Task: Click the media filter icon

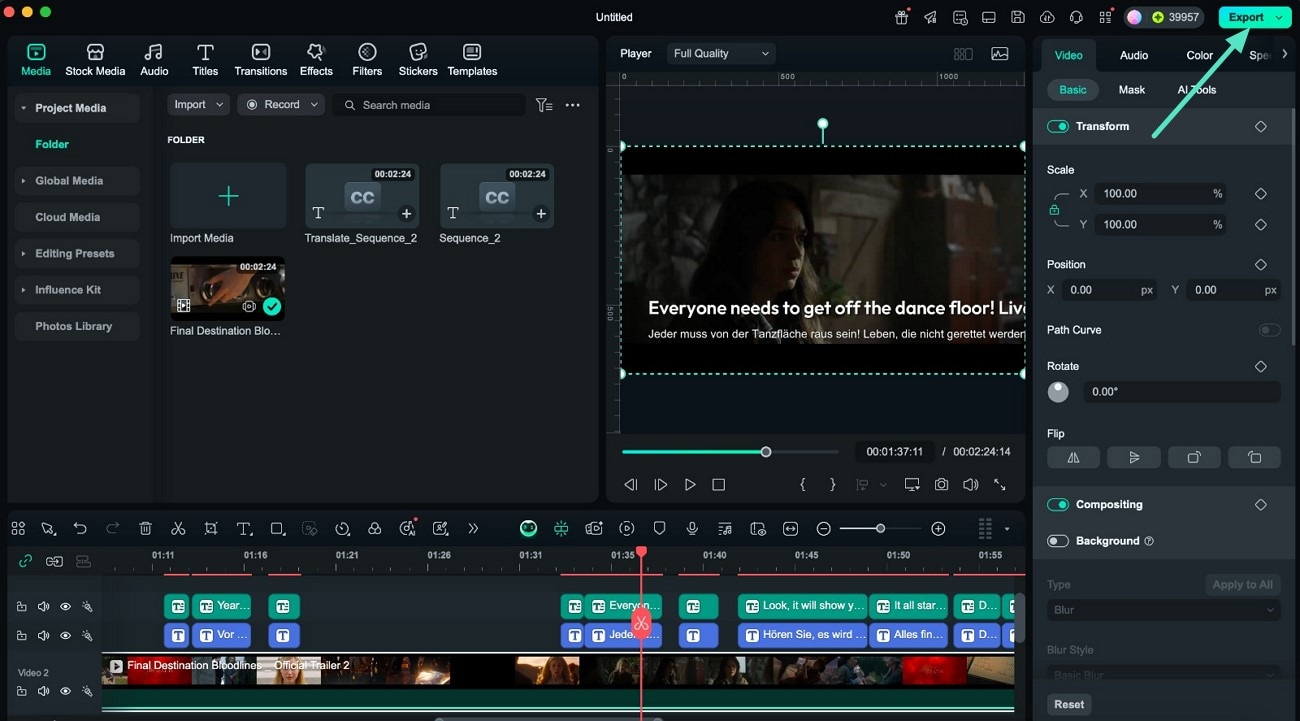Action: 544,105
